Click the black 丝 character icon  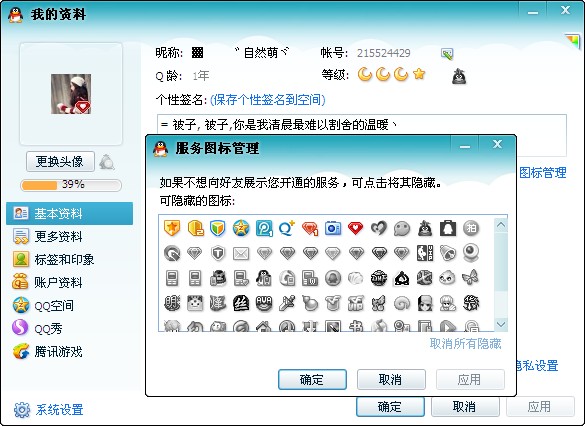241,303
